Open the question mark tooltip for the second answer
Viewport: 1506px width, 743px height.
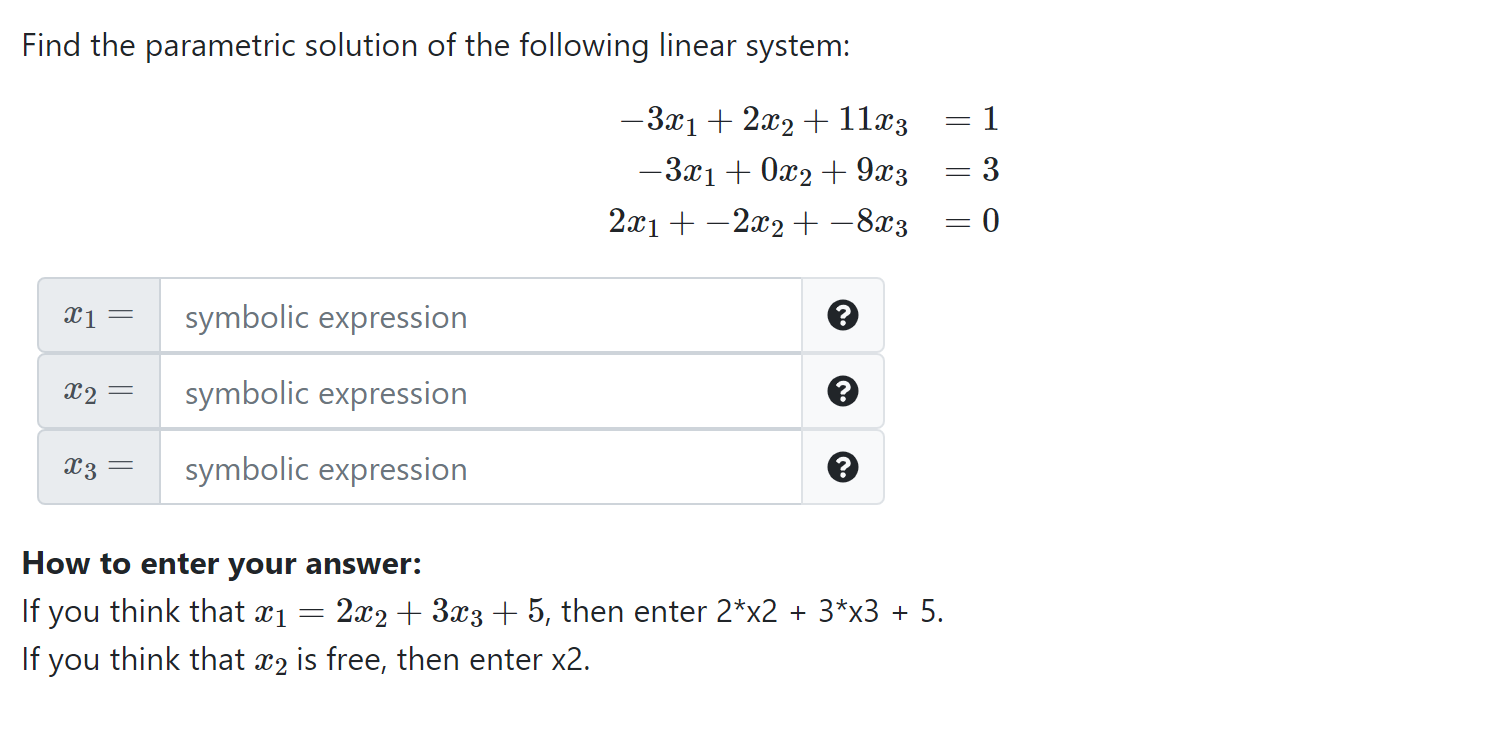pos(843,391)
